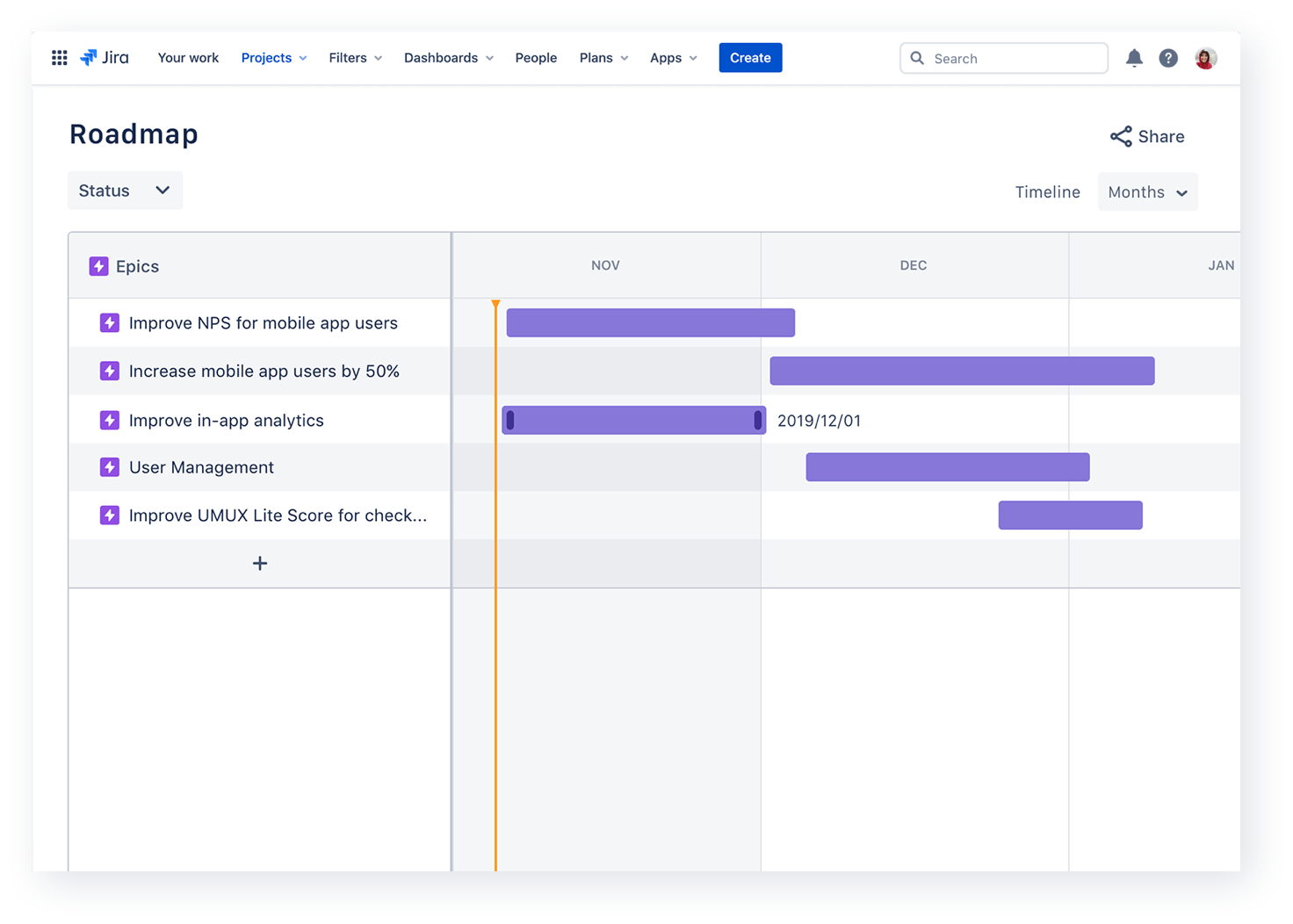This screenshot has width=1293, height=924.
Task: Click the plus icon to add epic
Action: 260,563
